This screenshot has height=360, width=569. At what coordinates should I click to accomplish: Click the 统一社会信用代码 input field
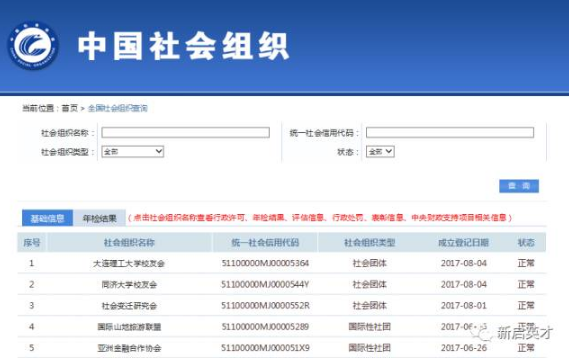pos(450,132)
